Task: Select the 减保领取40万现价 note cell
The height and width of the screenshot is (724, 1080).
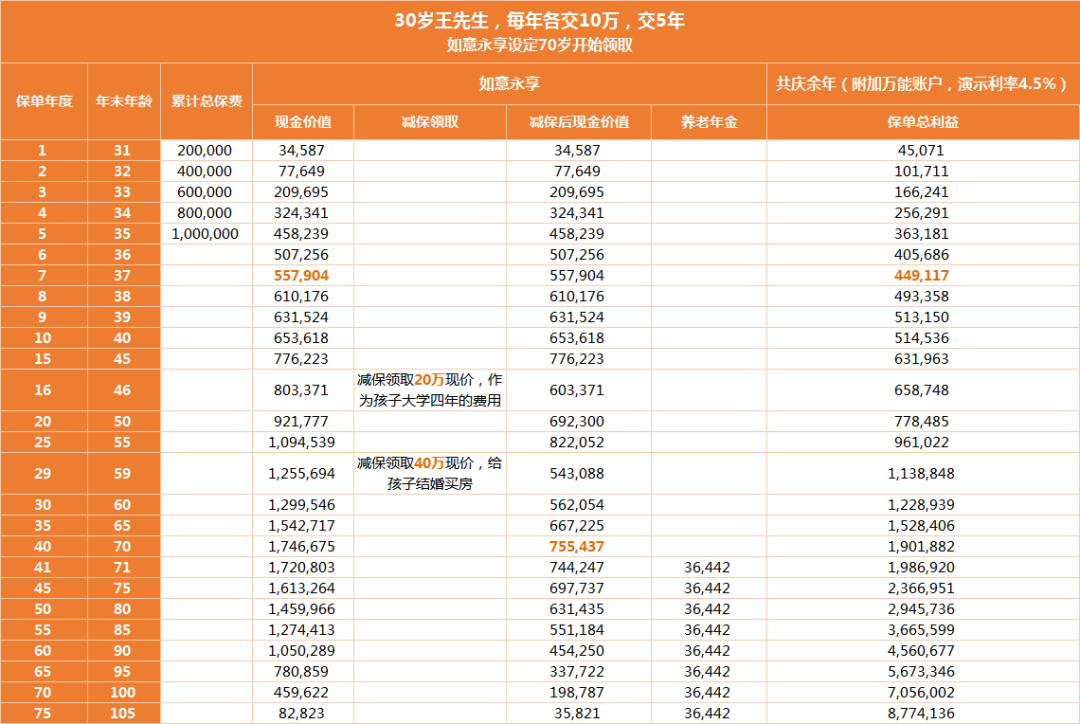Action: (428, 472)
